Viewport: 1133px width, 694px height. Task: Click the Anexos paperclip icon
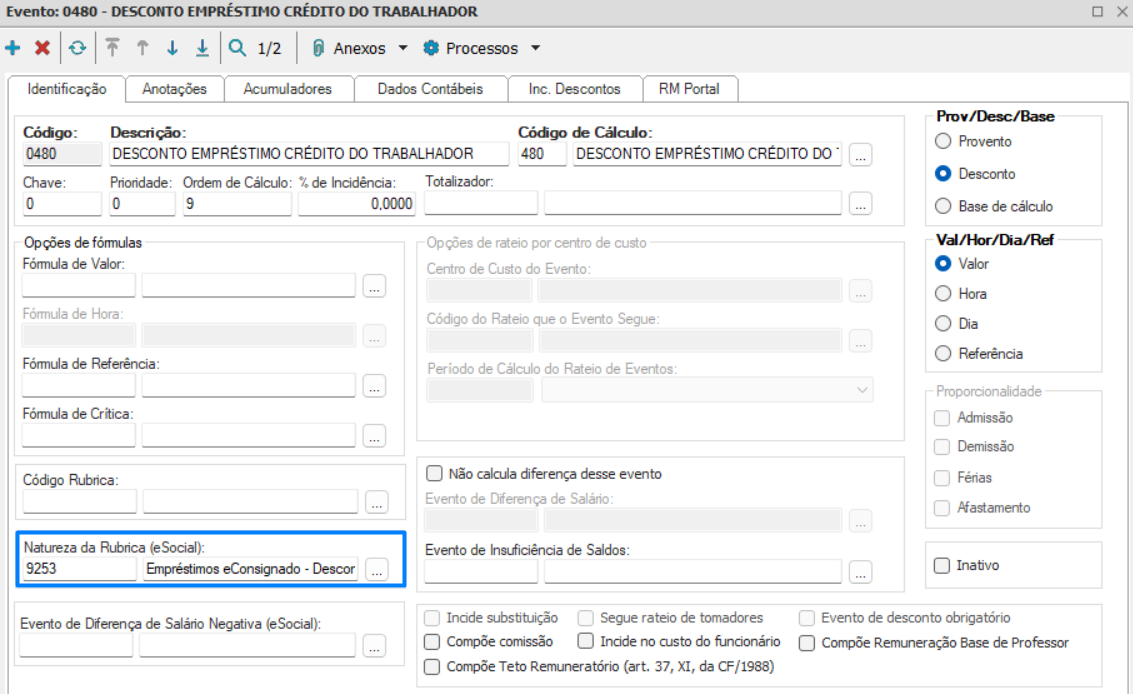(318, 48)
